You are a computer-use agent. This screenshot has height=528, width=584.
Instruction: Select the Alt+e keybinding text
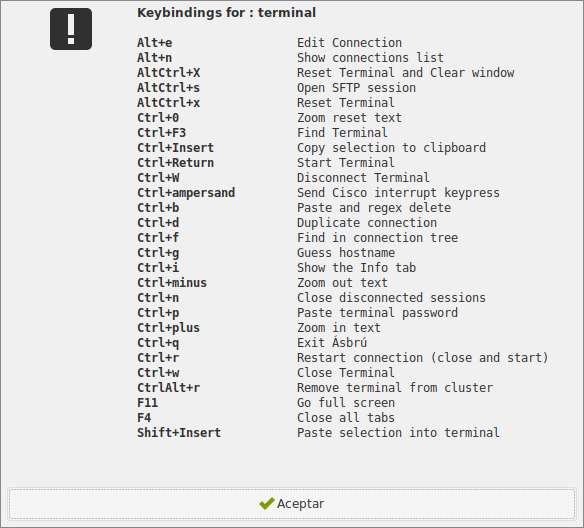click(x=155, y=43)
